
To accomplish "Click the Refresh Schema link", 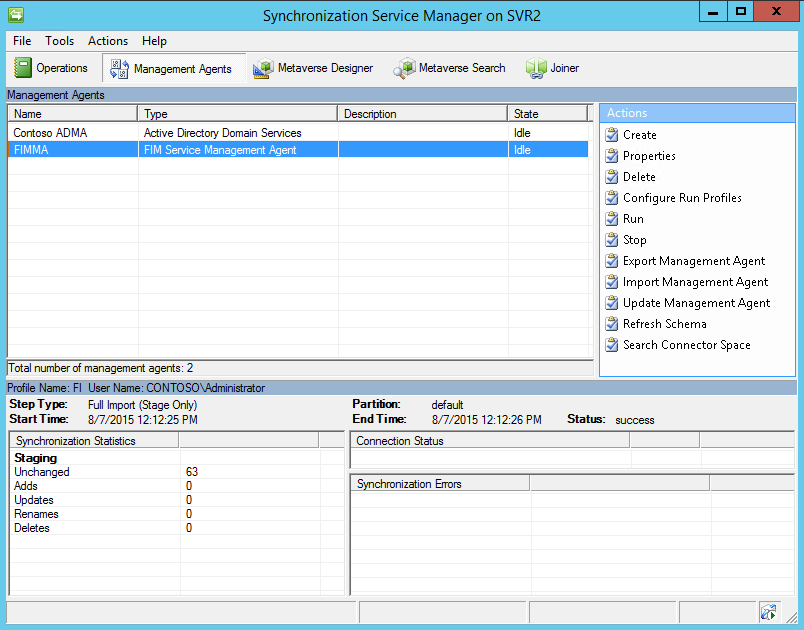I will [x=665, y=324].
